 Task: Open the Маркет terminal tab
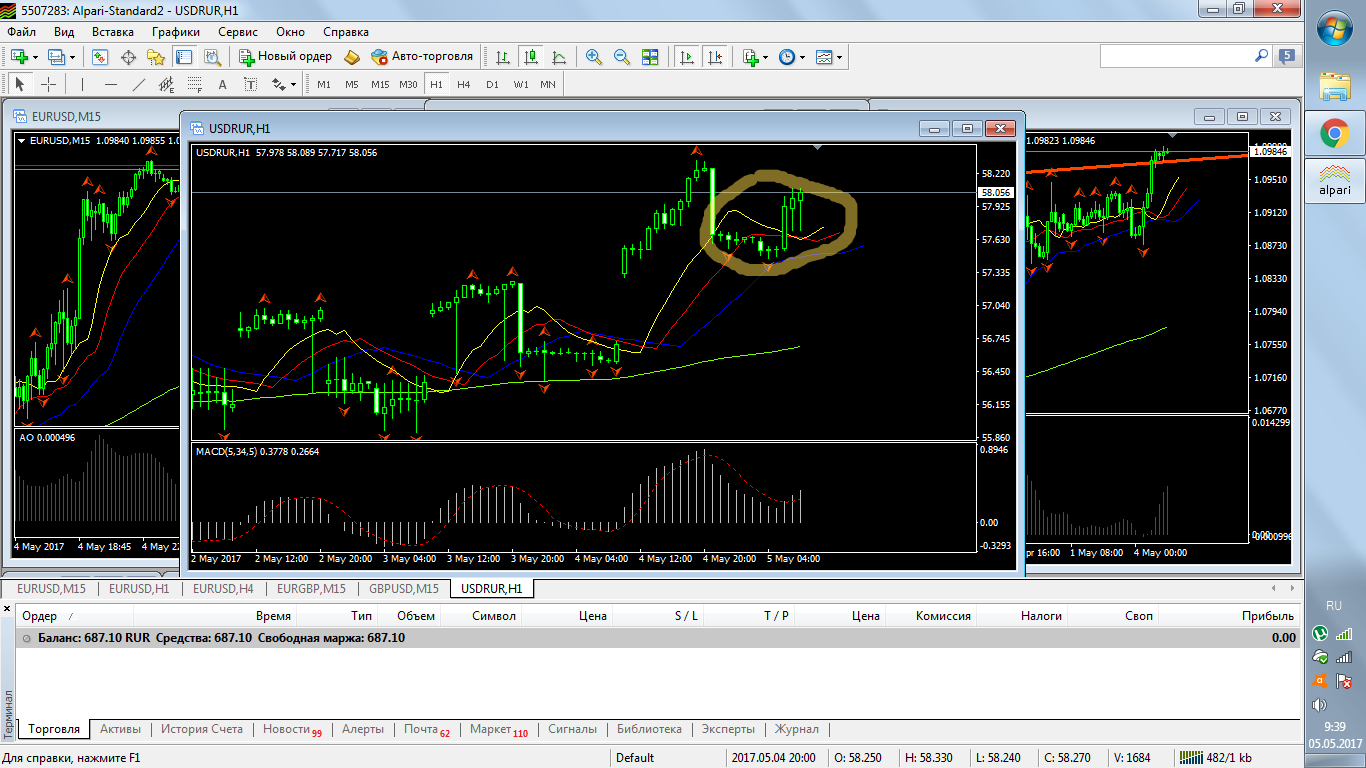tap(498, 729)
